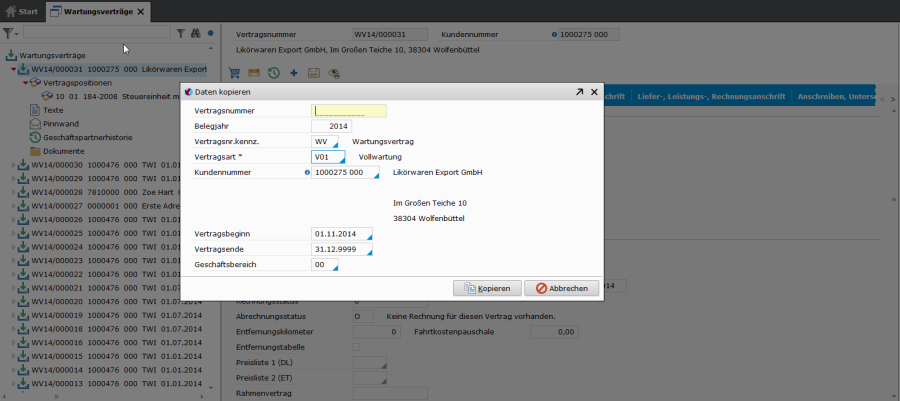The height and width of the screenshot is (401, 900).
Task: Open the Preisliste 1 (DL) dropdown
Action: coord(383,366)
